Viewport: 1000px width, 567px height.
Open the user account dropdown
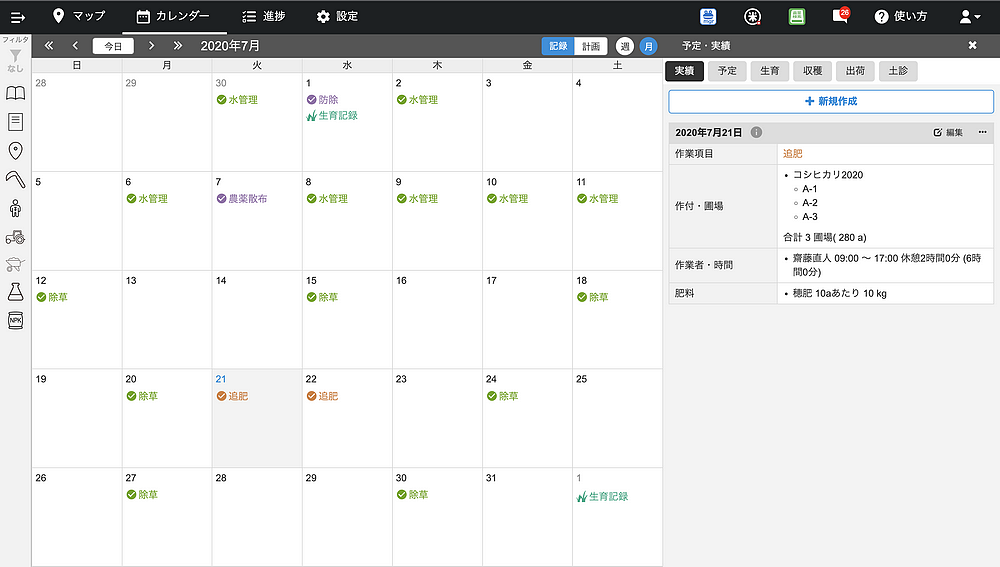tap(969, 16)
